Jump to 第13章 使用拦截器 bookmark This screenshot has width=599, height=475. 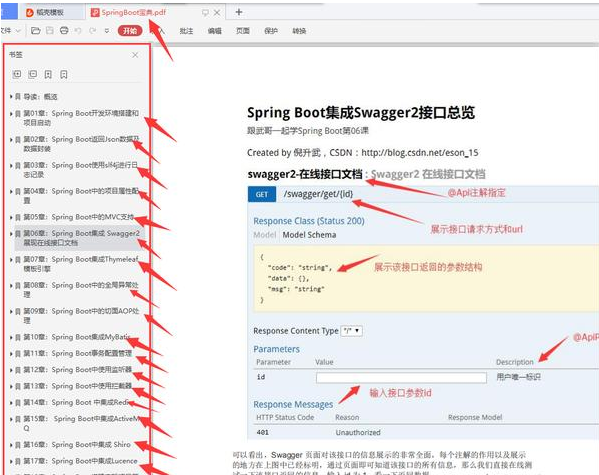(x=78, y=386)
